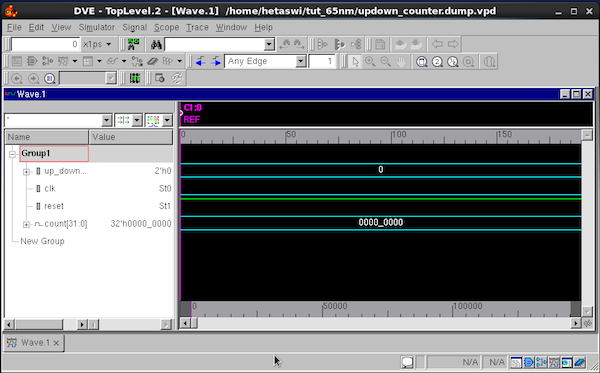
Task: Click the Value column header
Action: [131, 137]
